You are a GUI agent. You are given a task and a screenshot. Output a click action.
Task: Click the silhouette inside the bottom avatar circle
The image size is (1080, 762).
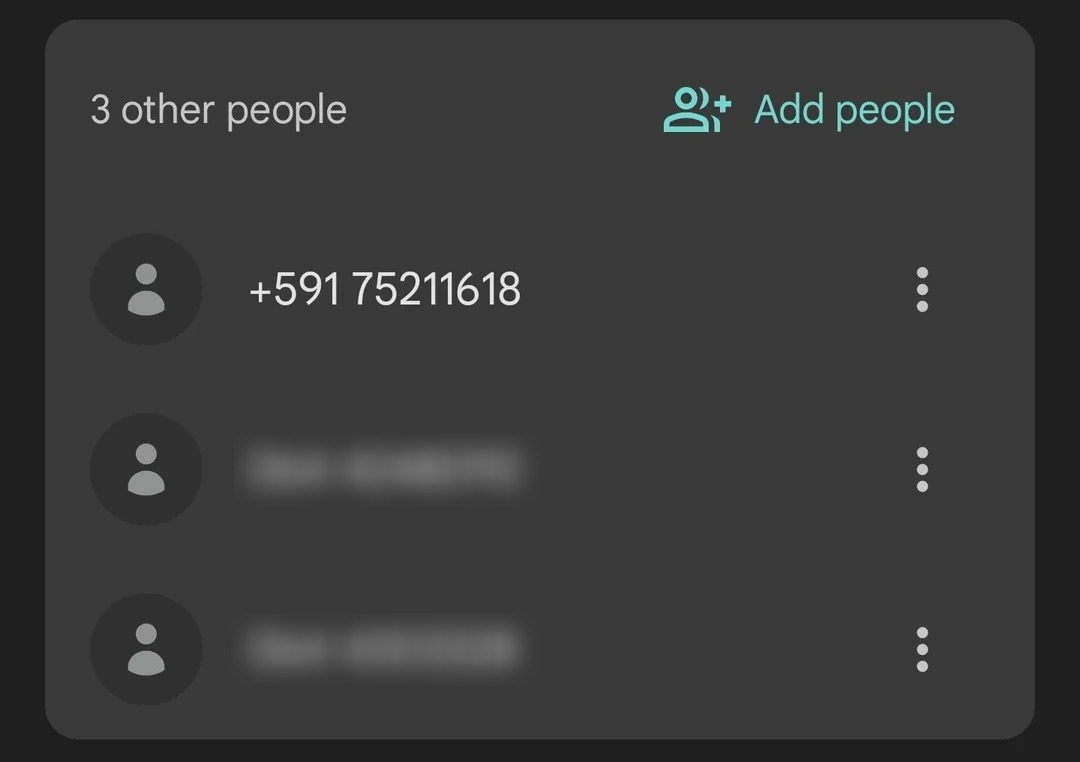[x=146, y=649]
